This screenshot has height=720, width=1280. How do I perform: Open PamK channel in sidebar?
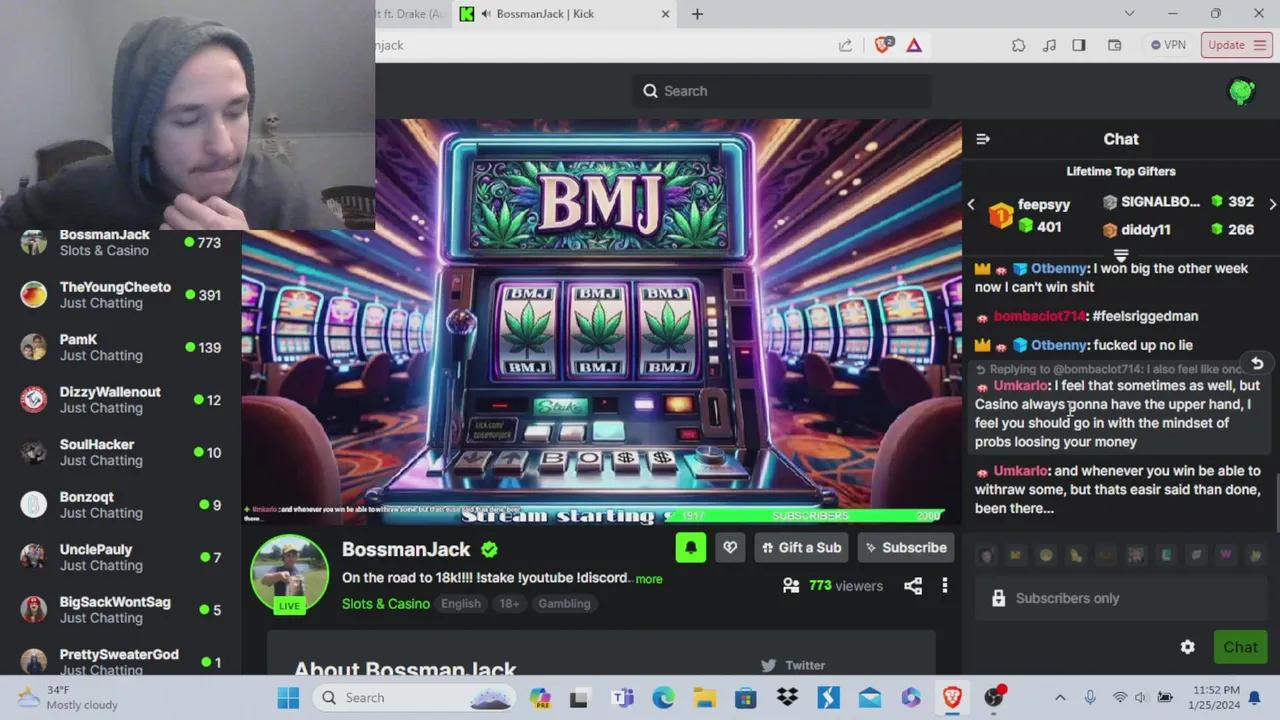coord(120,347)
